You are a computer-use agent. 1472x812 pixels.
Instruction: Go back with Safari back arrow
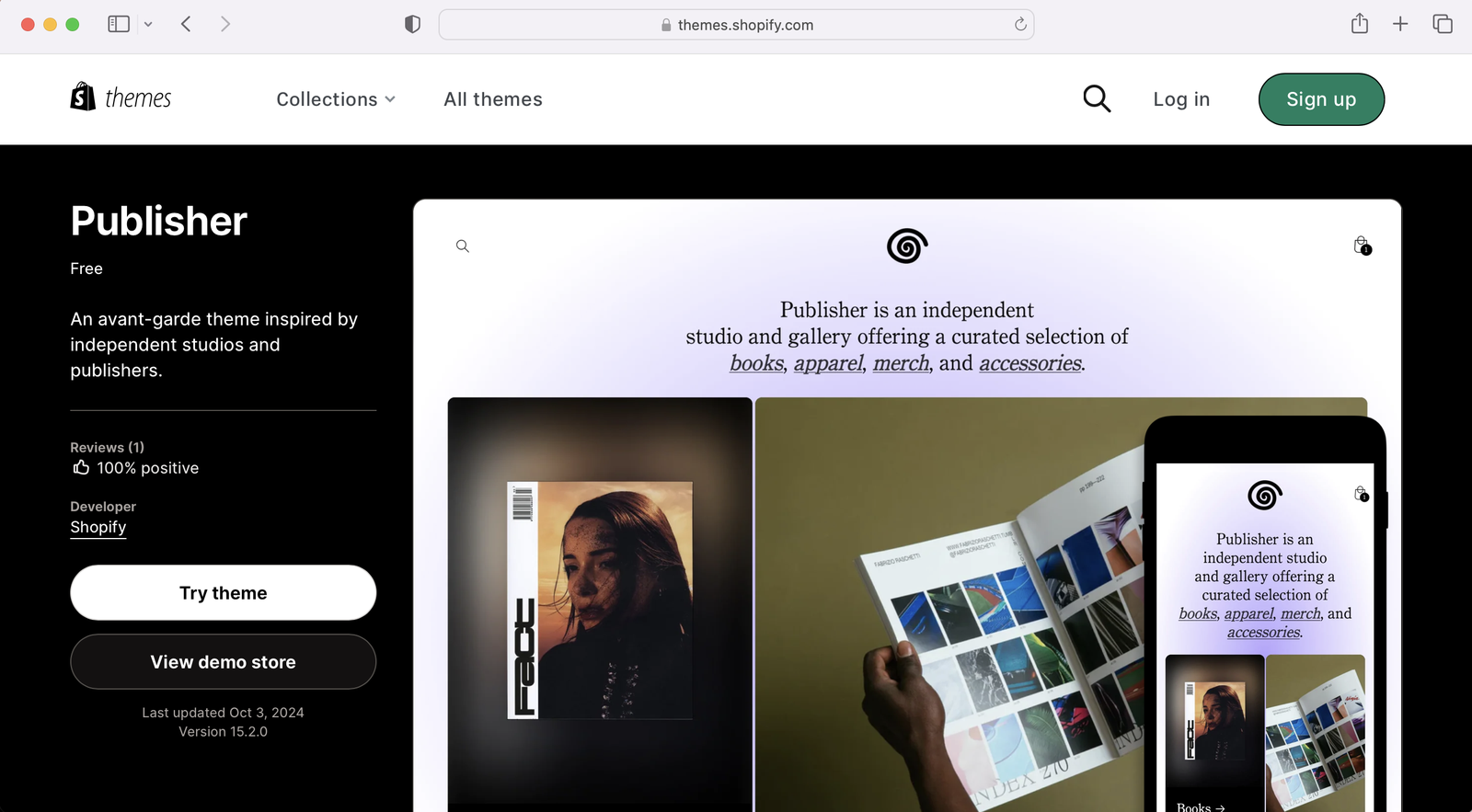186,24
